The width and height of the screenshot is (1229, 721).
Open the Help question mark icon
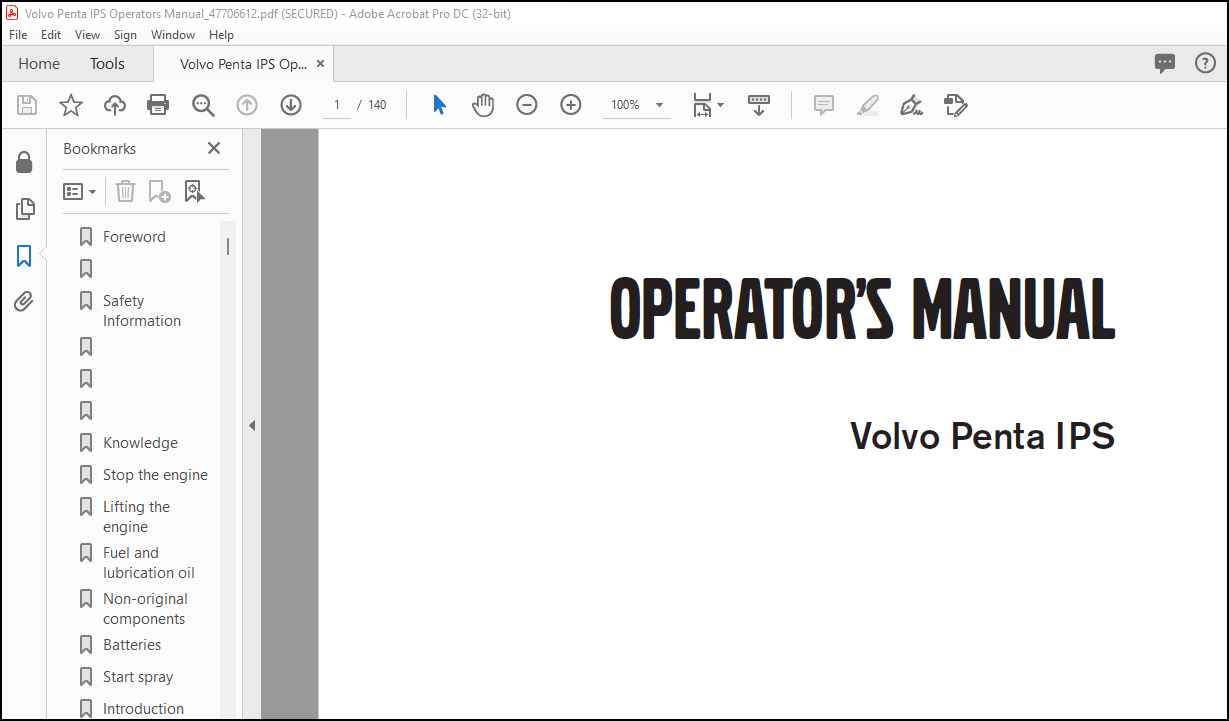coord(1205,63)
